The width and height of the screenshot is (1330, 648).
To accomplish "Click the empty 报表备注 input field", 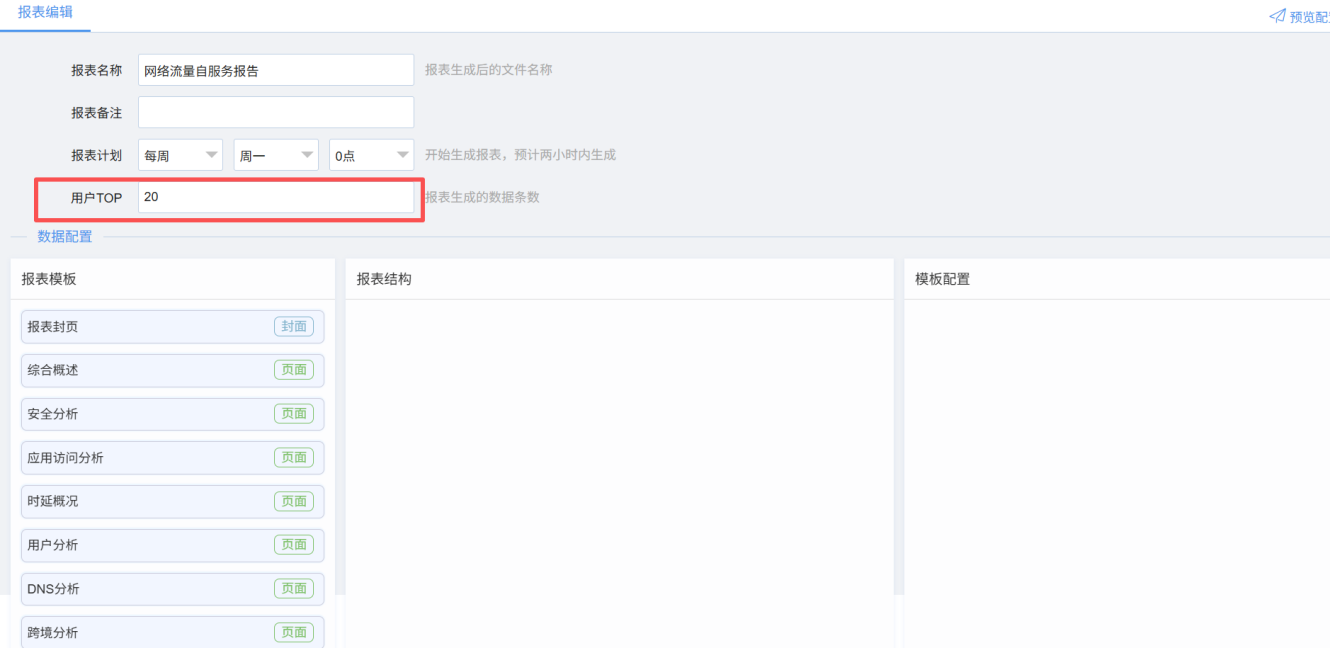I will click(x=276, y=113).
